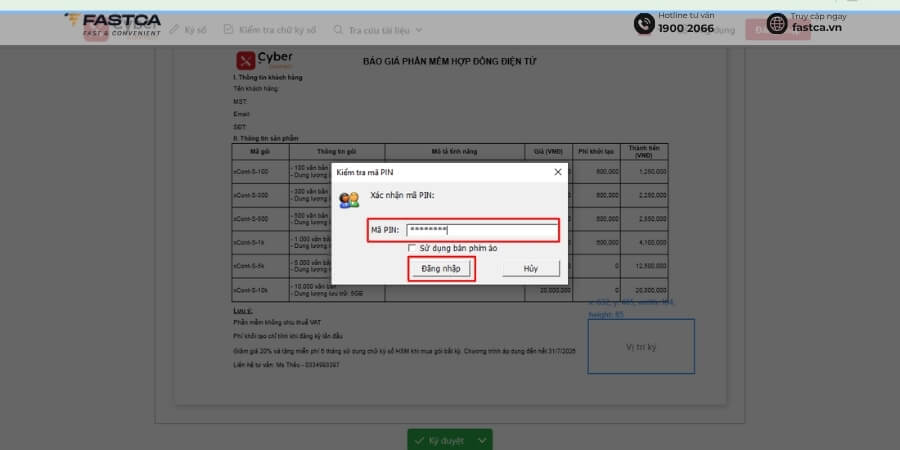Screen dimensions: 900x450
Task: Click the Thông tin gói column header
Action: pos(337,152)
